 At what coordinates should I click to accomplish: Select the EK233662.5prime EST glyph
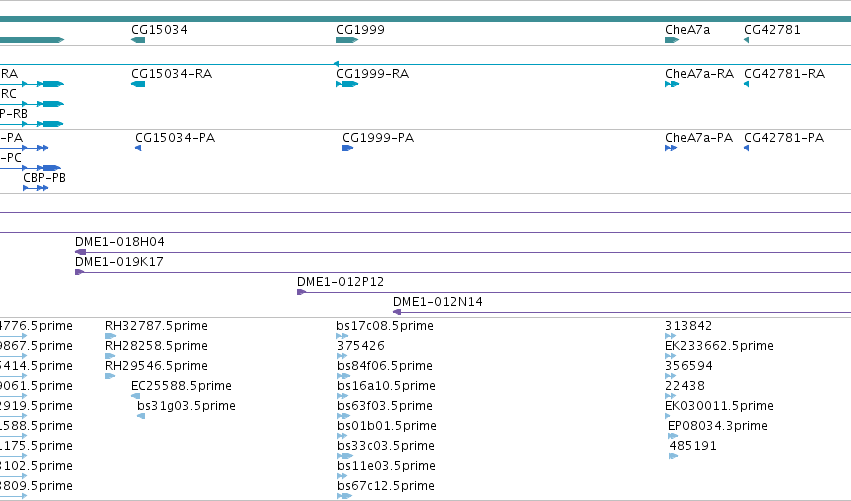pos(670,356)
